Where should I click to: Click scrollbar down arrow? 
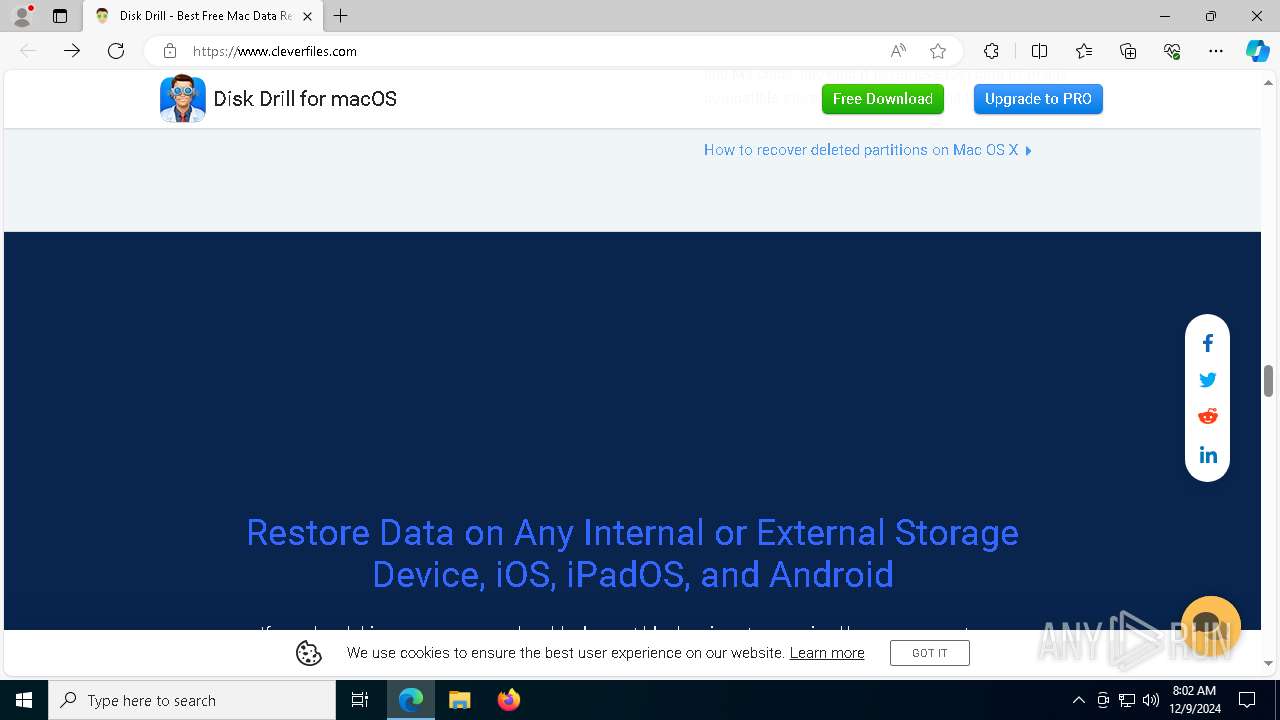pos(1268,663)
